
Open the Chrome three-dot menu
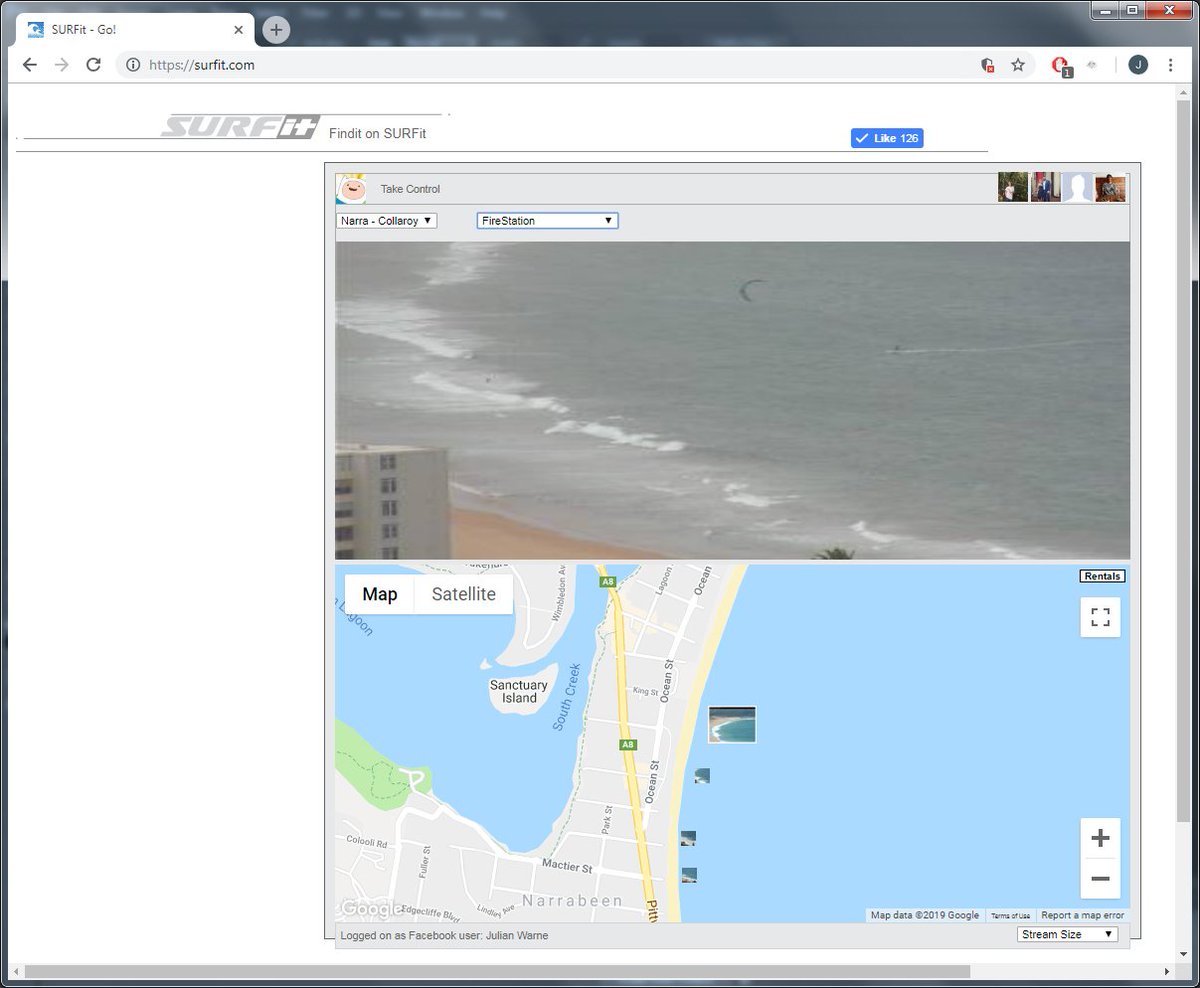(1170, 65)
